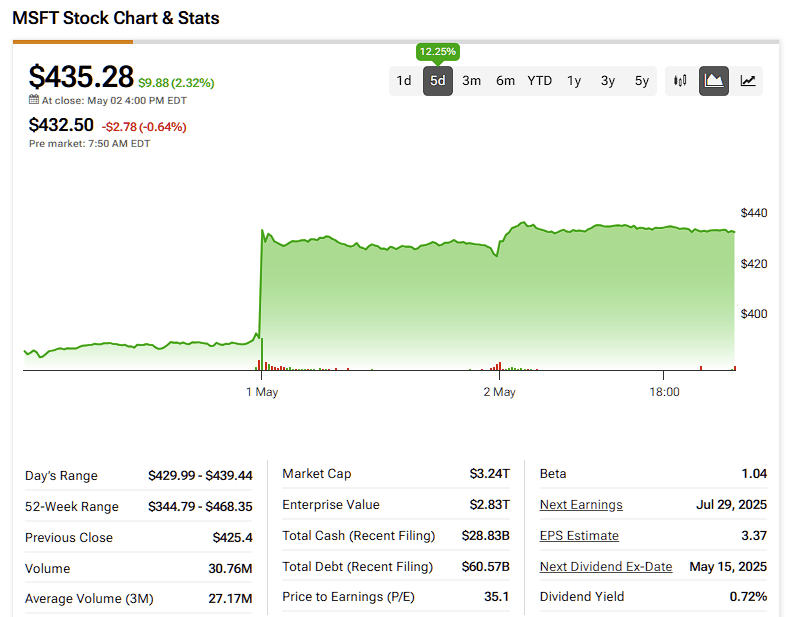Select the 1y time range
This screenshot has width=786, height=617.
574,81
